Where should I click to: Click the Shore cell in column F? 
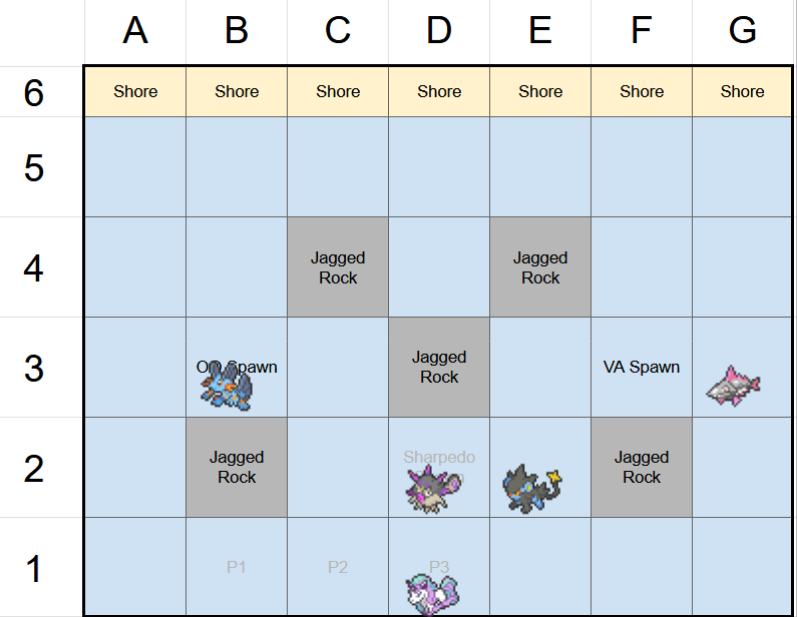tap(641, 92)
